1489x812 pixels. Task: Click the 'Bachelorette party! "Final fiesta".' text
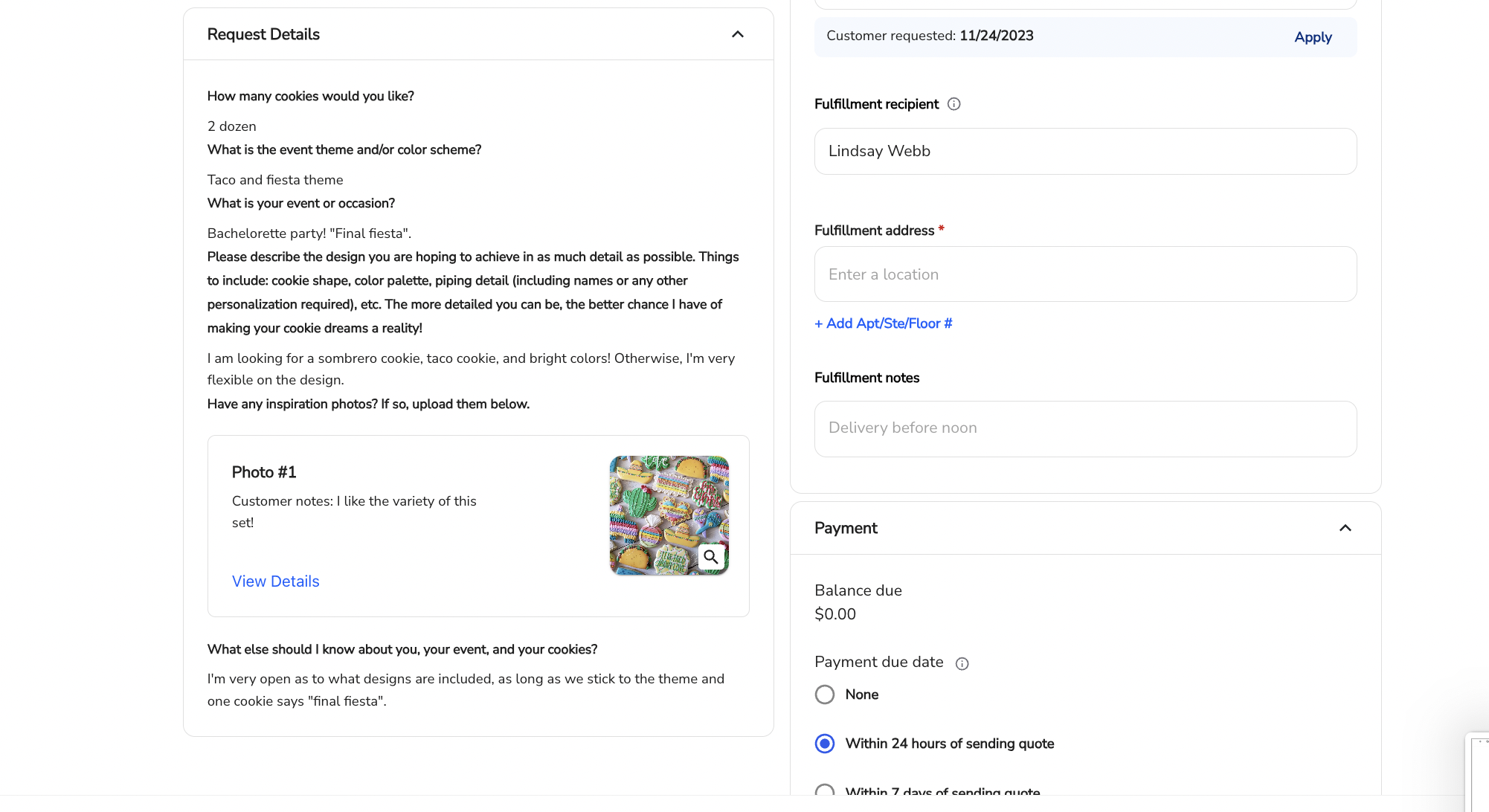click(x=309, y=233)
